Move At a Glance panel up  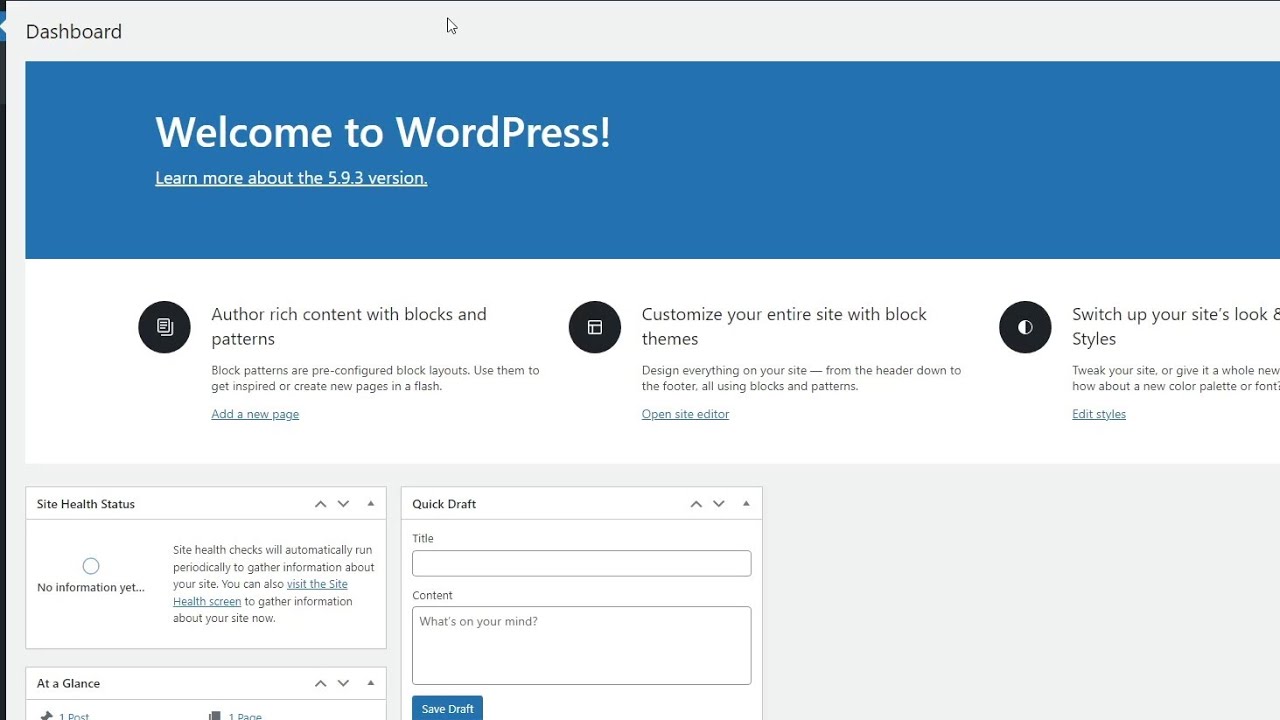click(320, 684)
